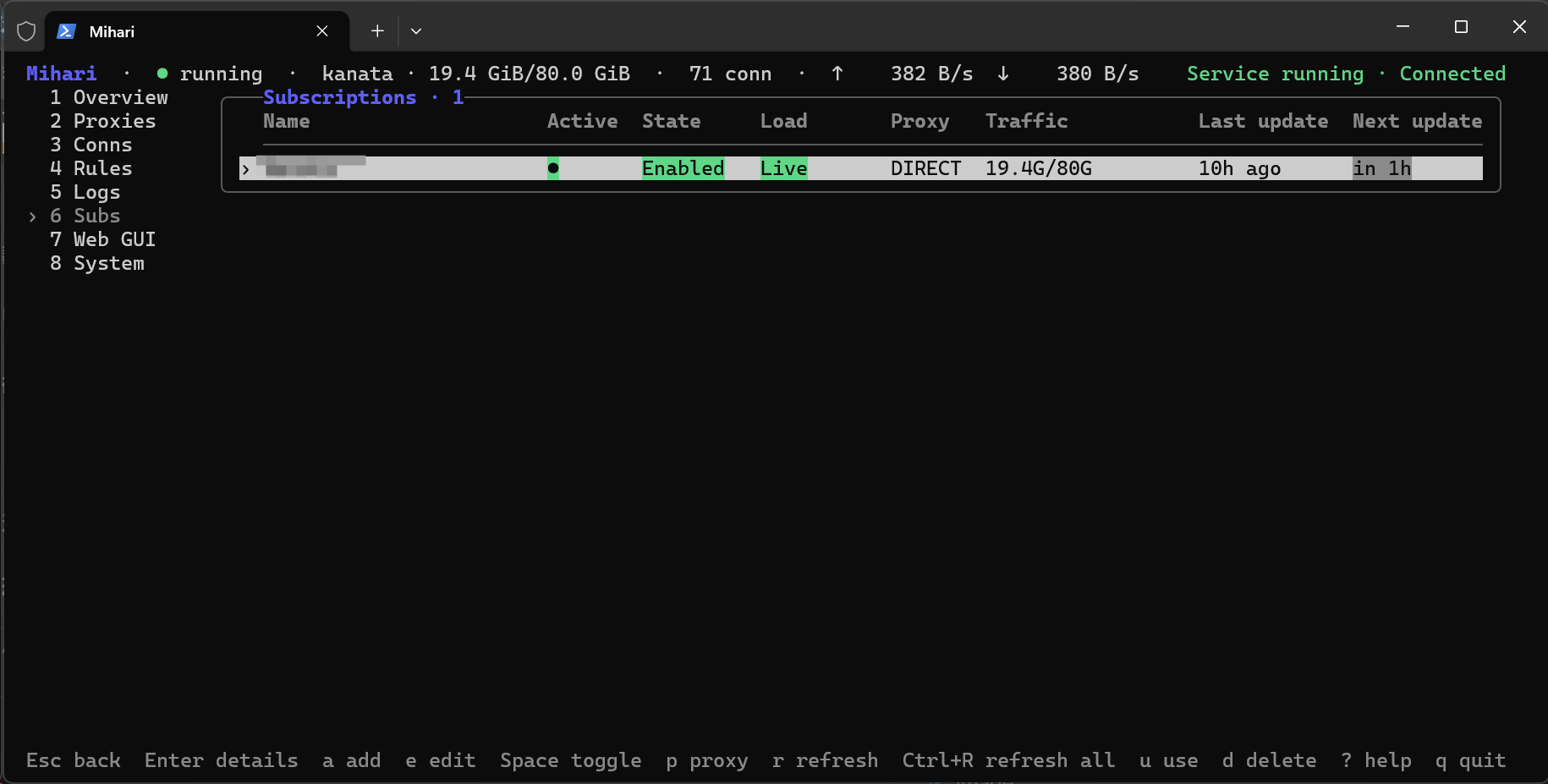Image resolution: width=1548 pixels, height=784 pixels.
Task: Click the Subscriptions · 1 panel title
Action: click(x=364, y=97)
